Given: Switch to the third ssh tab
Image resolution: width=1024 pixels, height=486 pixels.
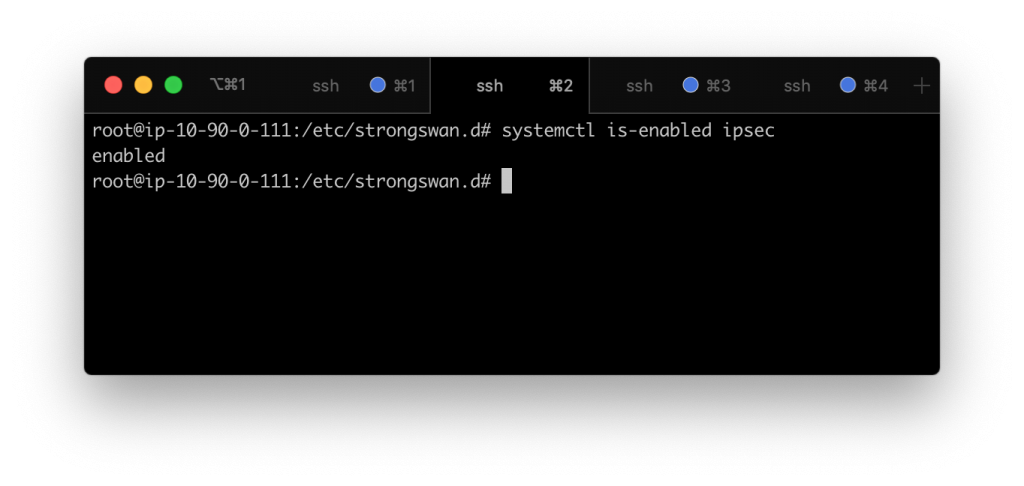Looking at the screenshot, I should click(x=639, y=86).
